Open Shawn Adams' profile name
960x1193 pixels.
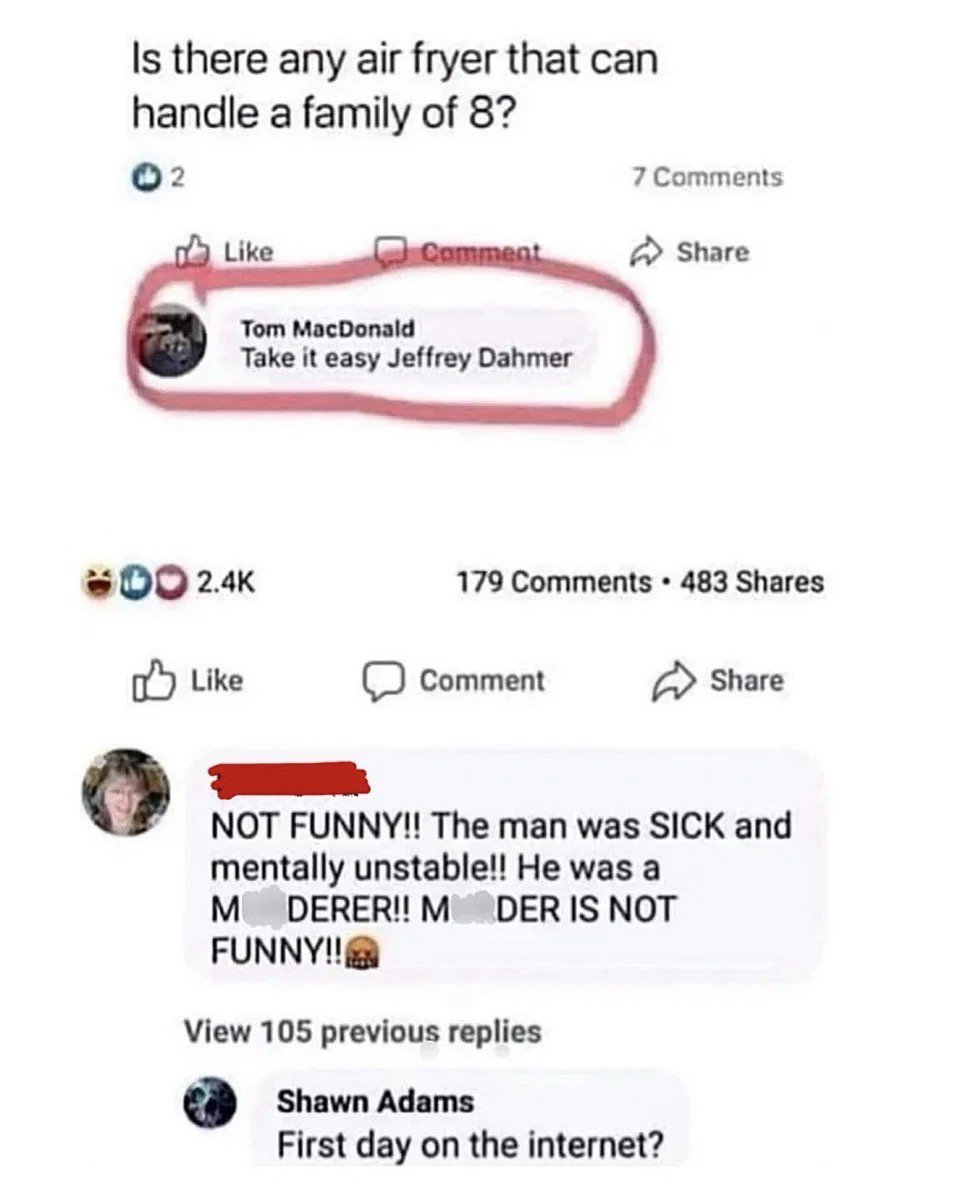[x=375, y=1102]
